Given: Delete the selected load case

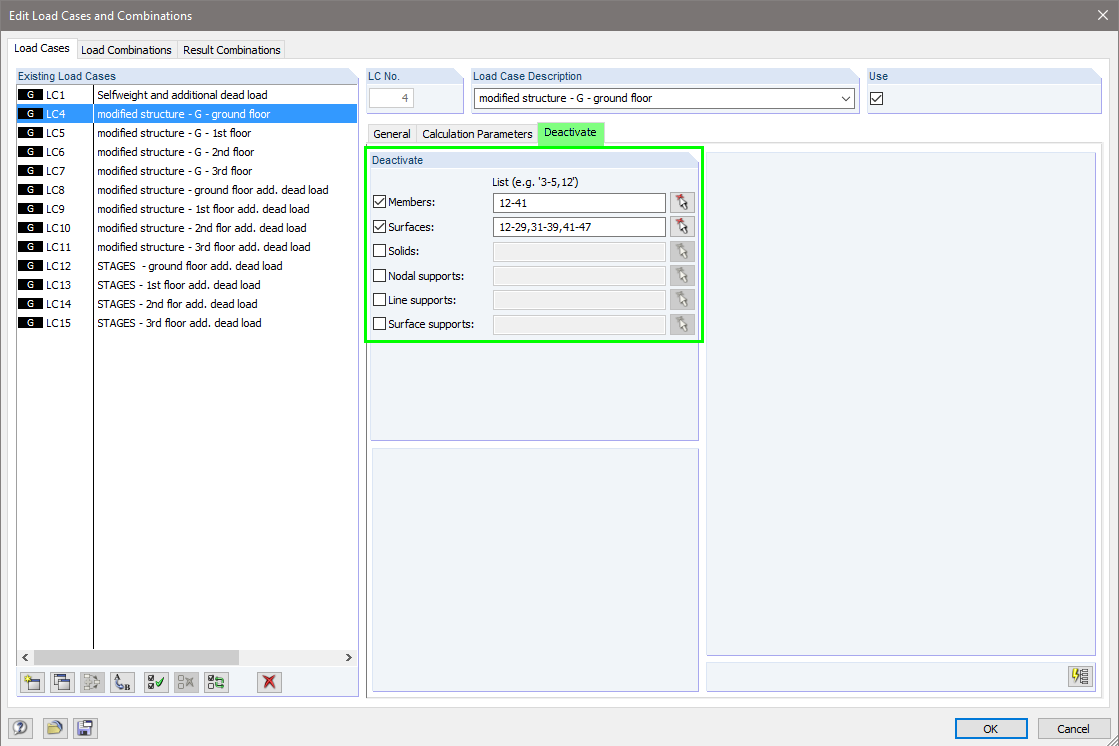Looking at the screenshot, I should pos(268,682).
